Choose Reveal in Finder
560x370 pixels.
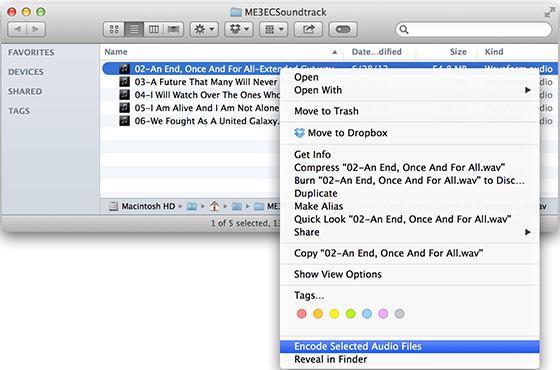coord(410,359)
